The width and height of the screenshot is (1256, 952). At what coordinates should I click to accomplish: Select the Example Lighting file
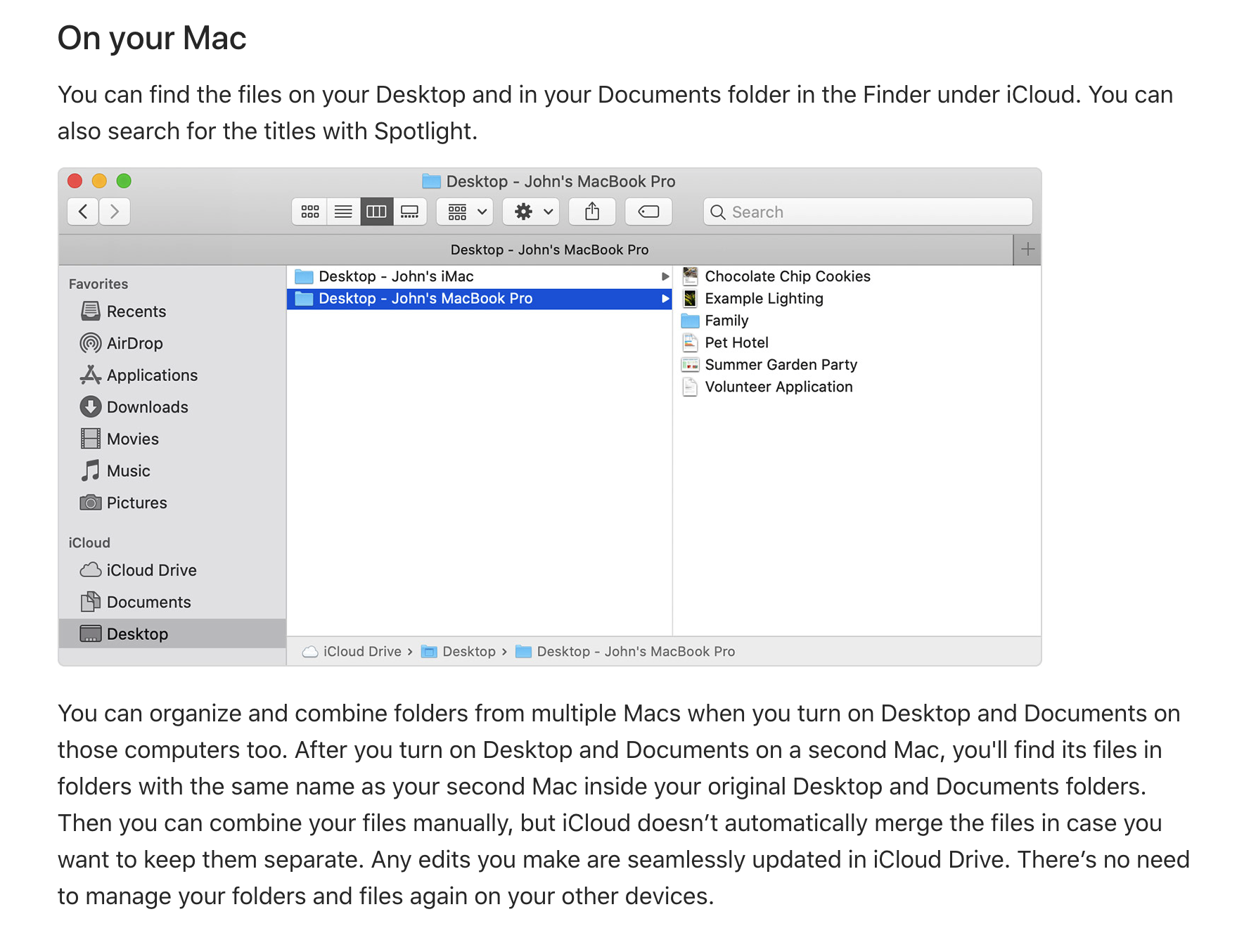(x=752, y=299)
